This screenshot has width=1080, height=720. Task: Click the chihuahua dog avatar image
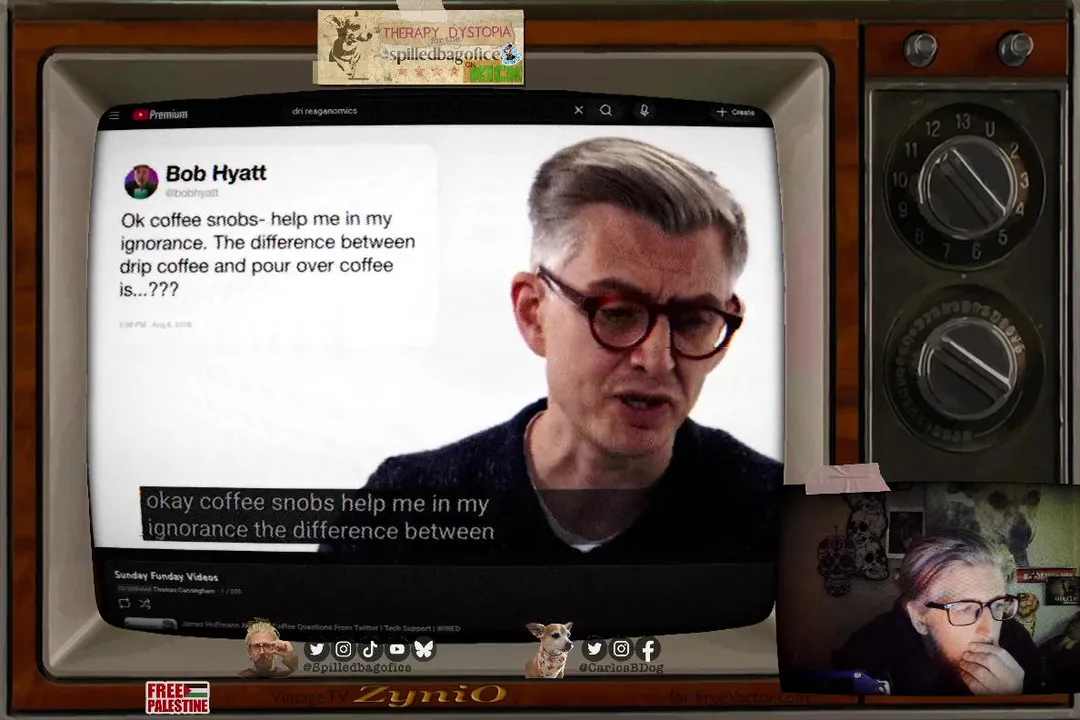tap(549, 649)
